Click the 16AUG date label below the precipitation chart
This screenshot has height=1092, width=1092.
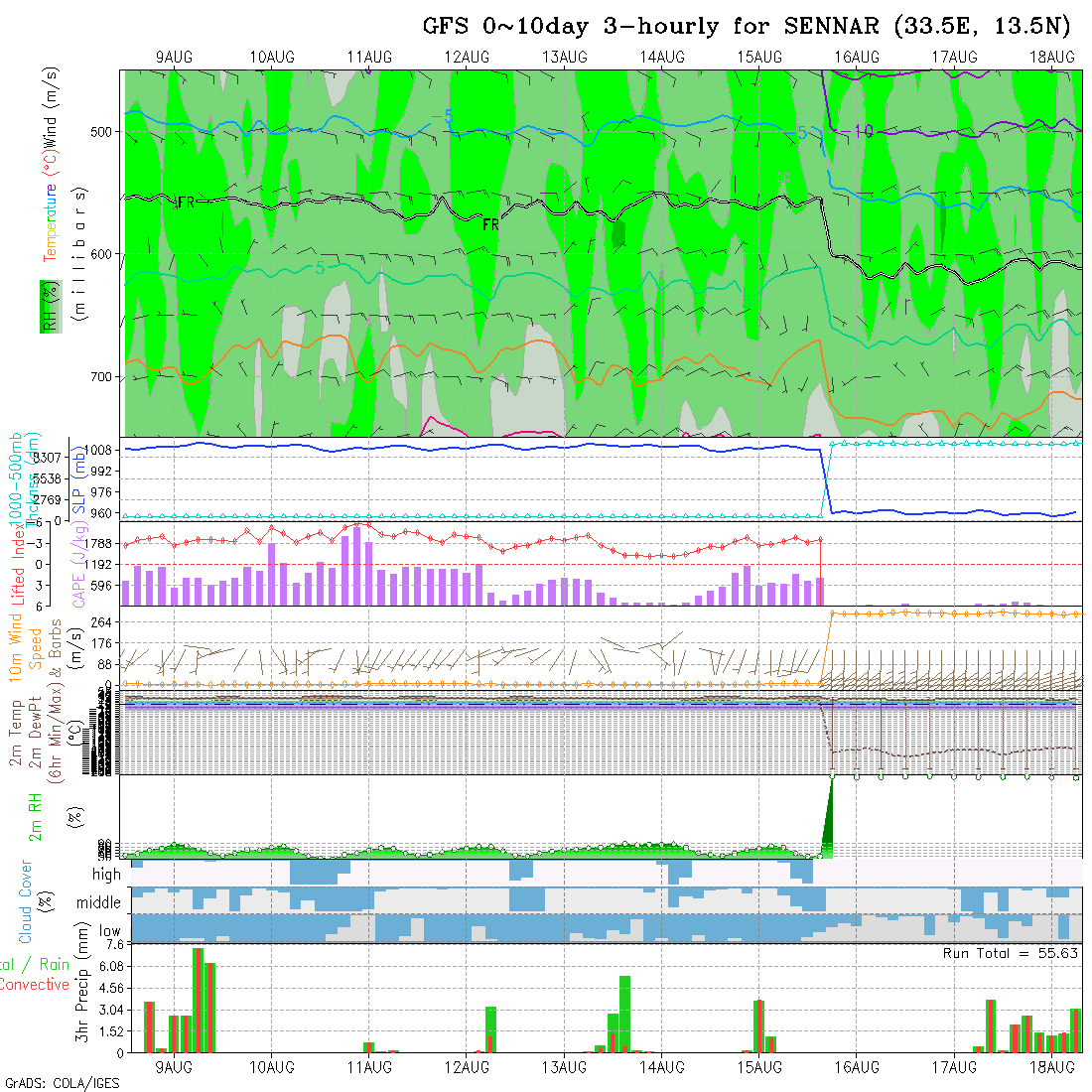pos(858,1067)
